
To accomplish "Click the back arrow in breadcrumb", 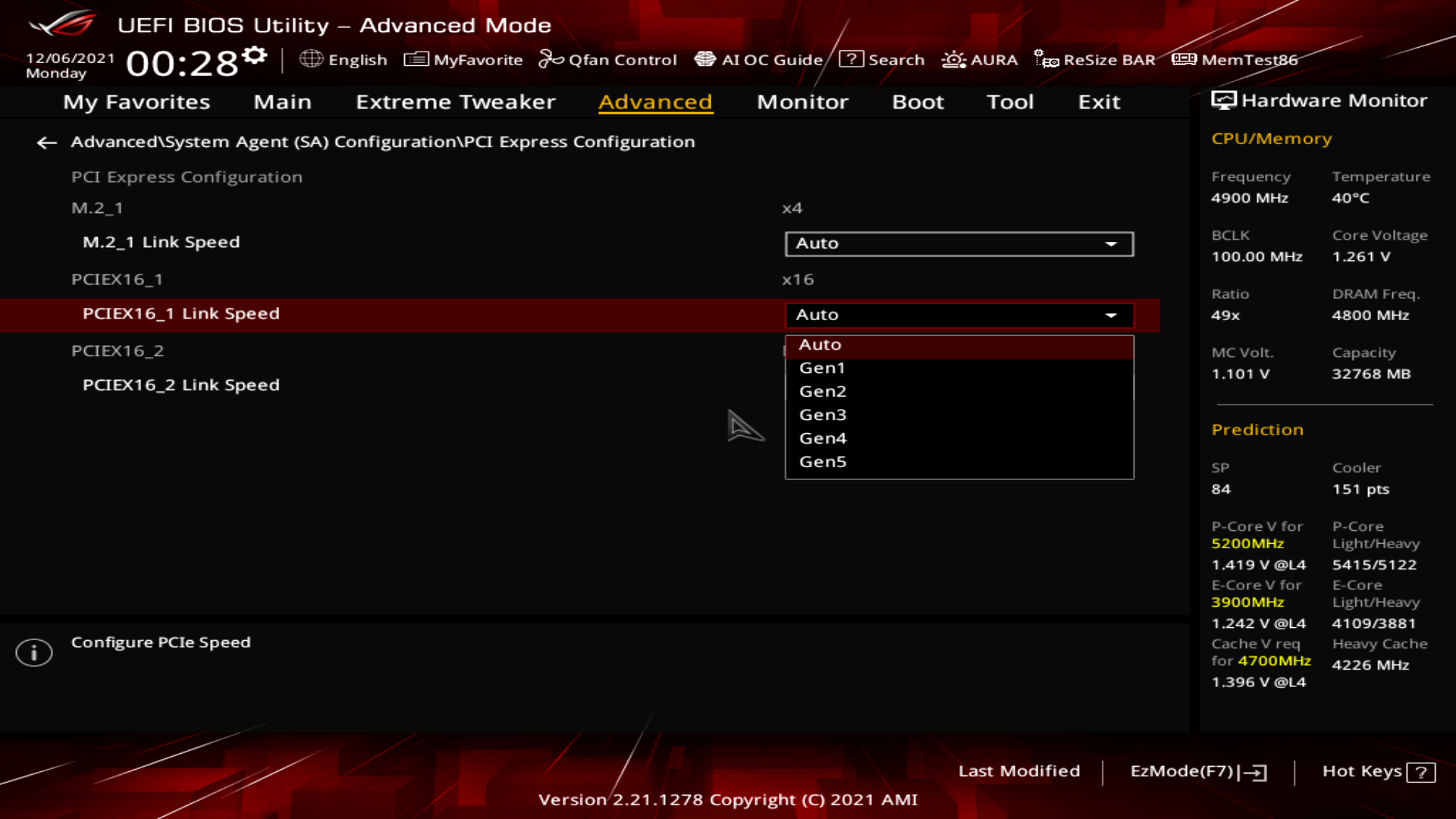I will (47, 143).
